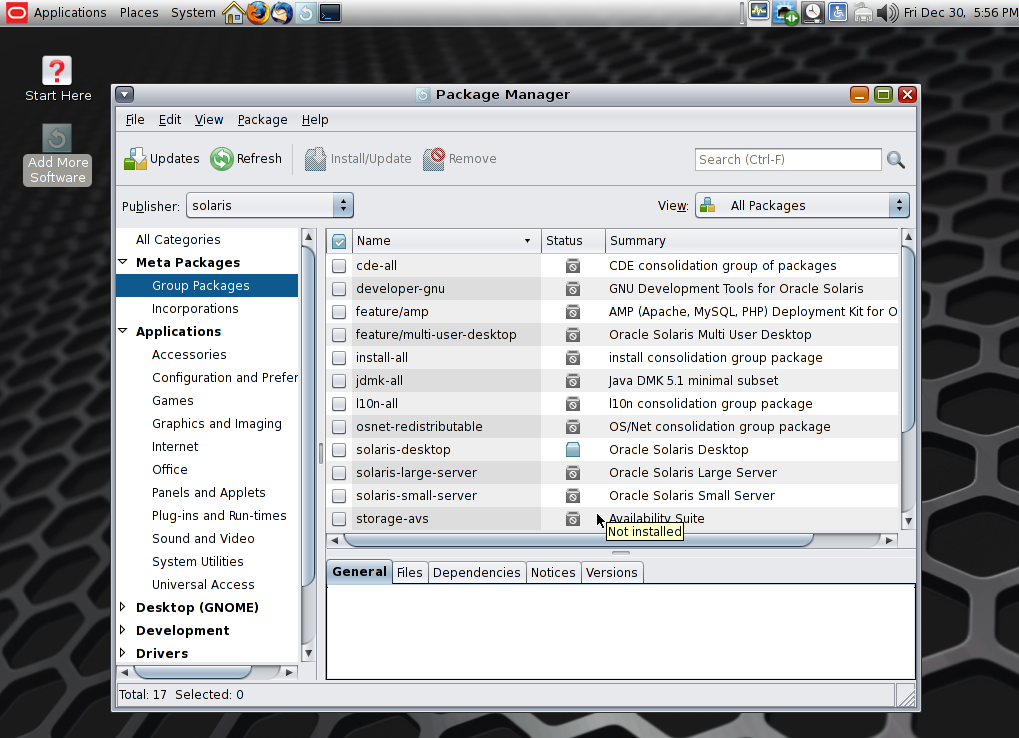Switch to the Versions tab
The image size is (1019, 738).
(x=612, y=572)
